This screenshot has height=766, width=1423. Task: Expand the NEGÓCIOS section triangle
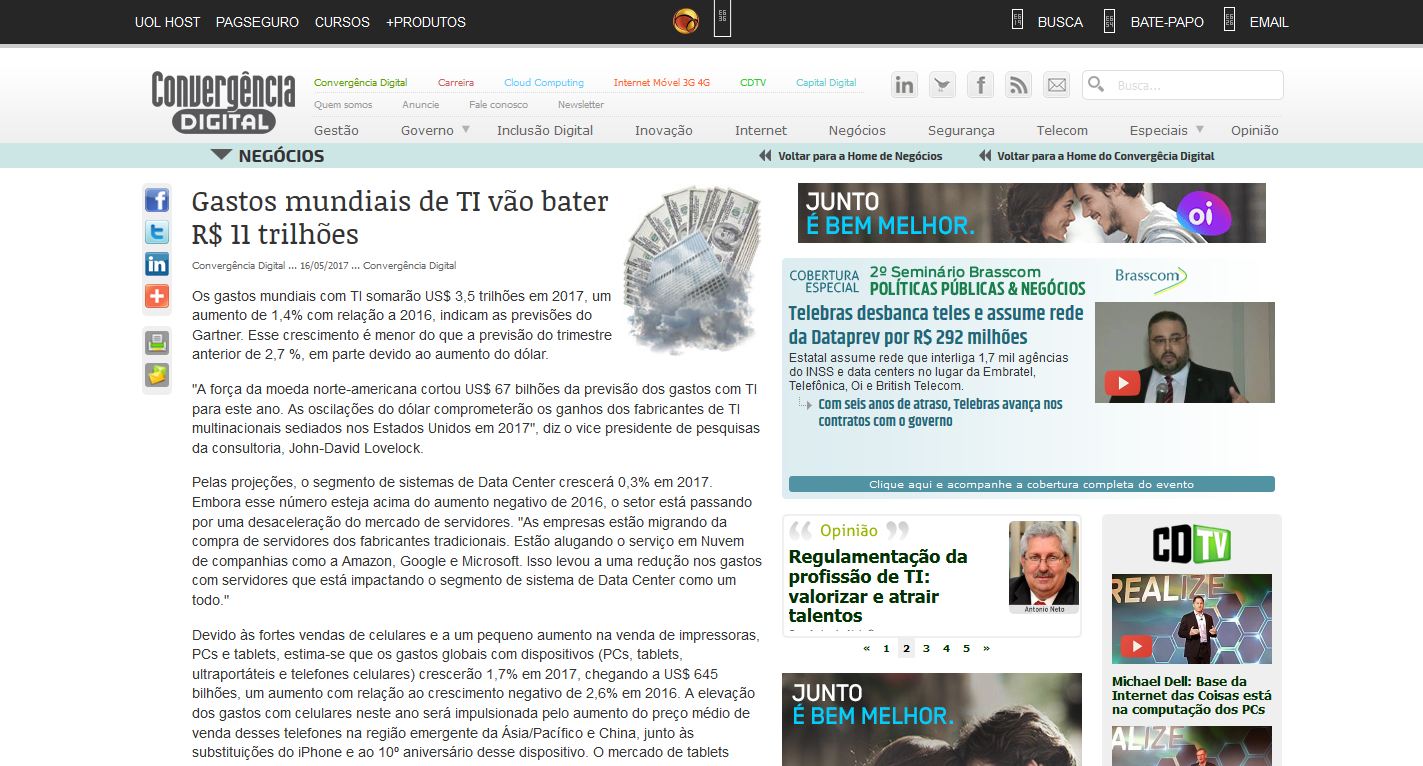click(x=221, y=155)
